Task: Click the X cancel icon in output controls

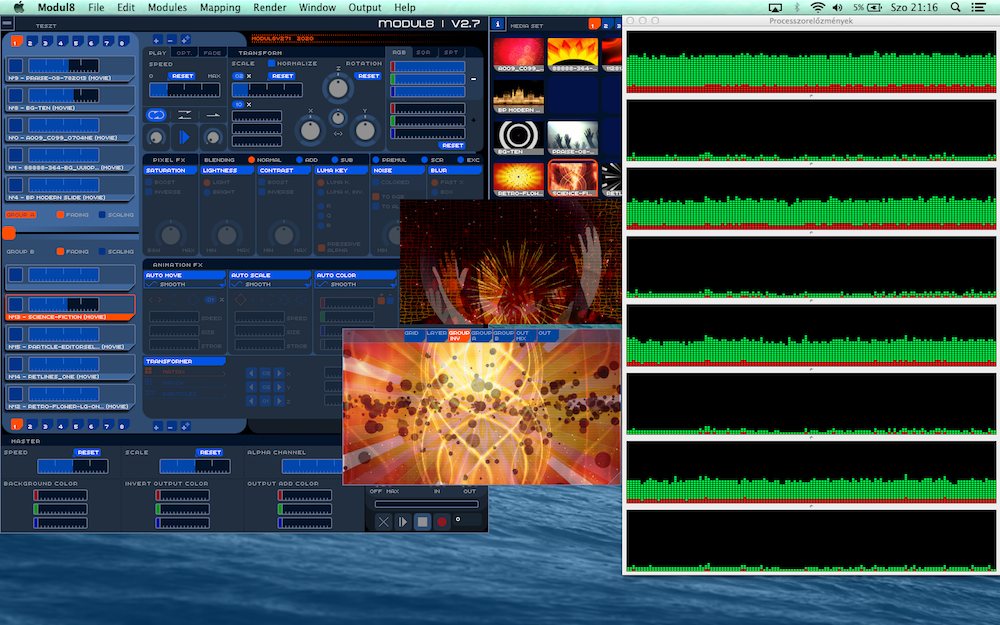Action: [x=383, y=522]
